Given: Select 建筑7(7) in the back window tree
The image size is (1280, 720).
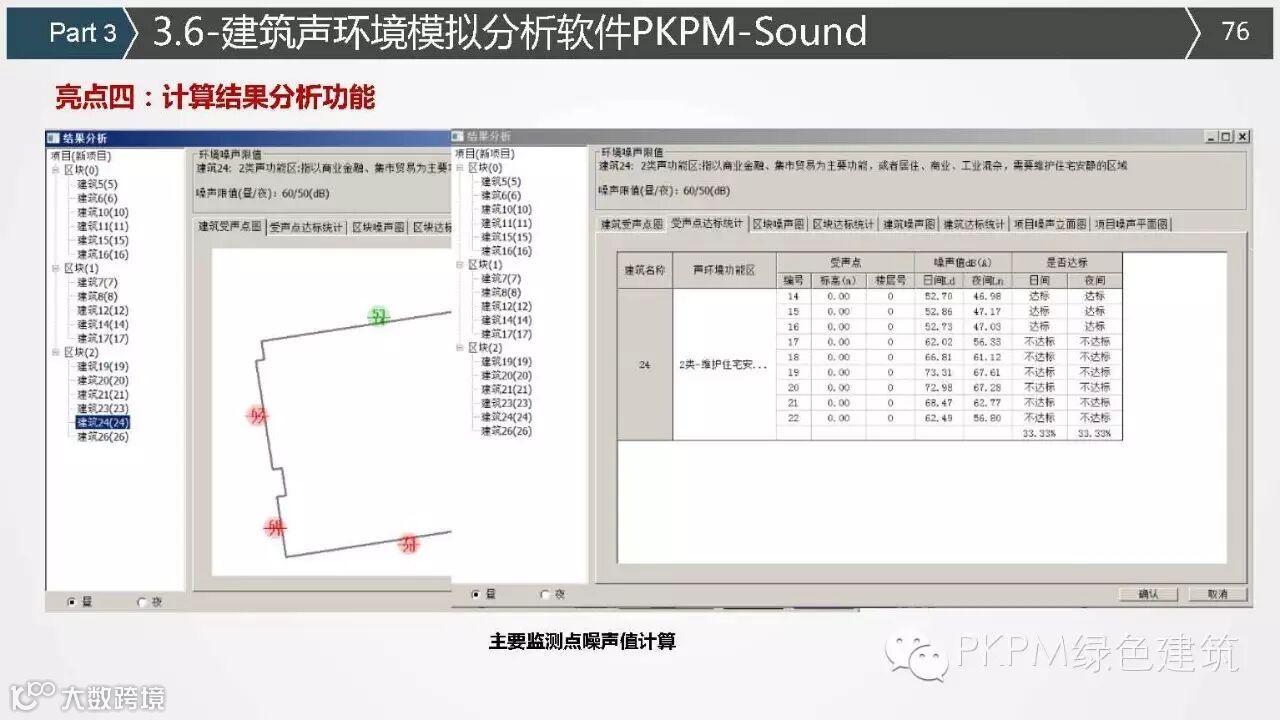Looking at the screenshot, I should (97, 283).
